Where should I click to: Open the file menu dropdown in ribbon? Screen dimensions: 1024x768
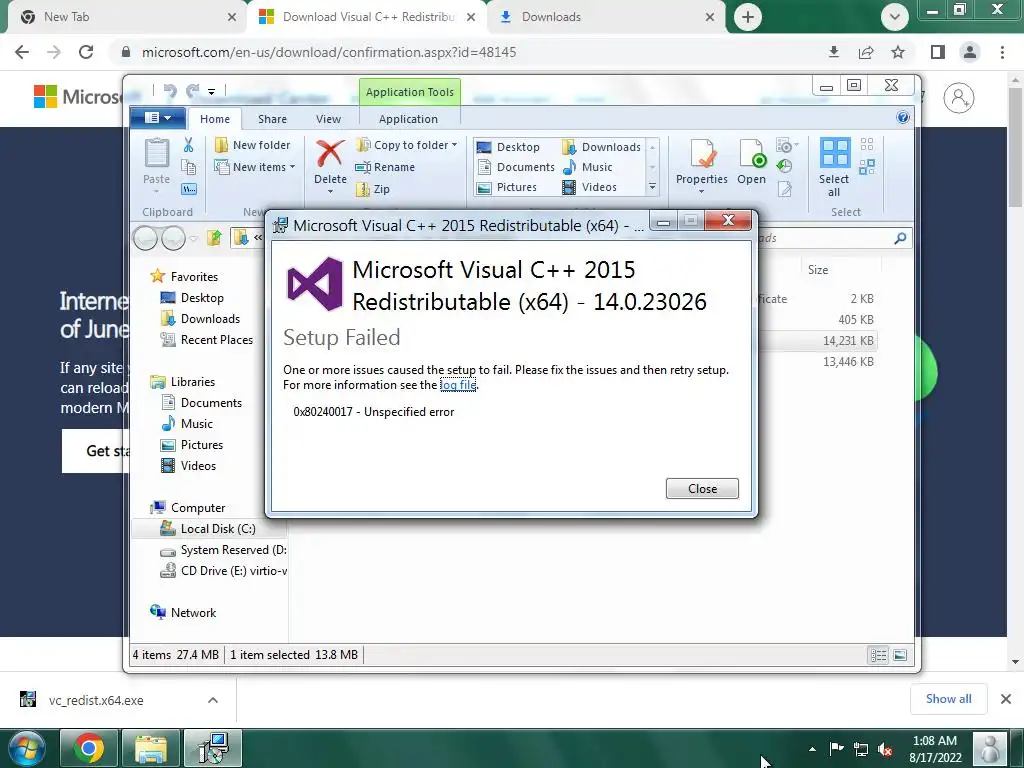157,118
